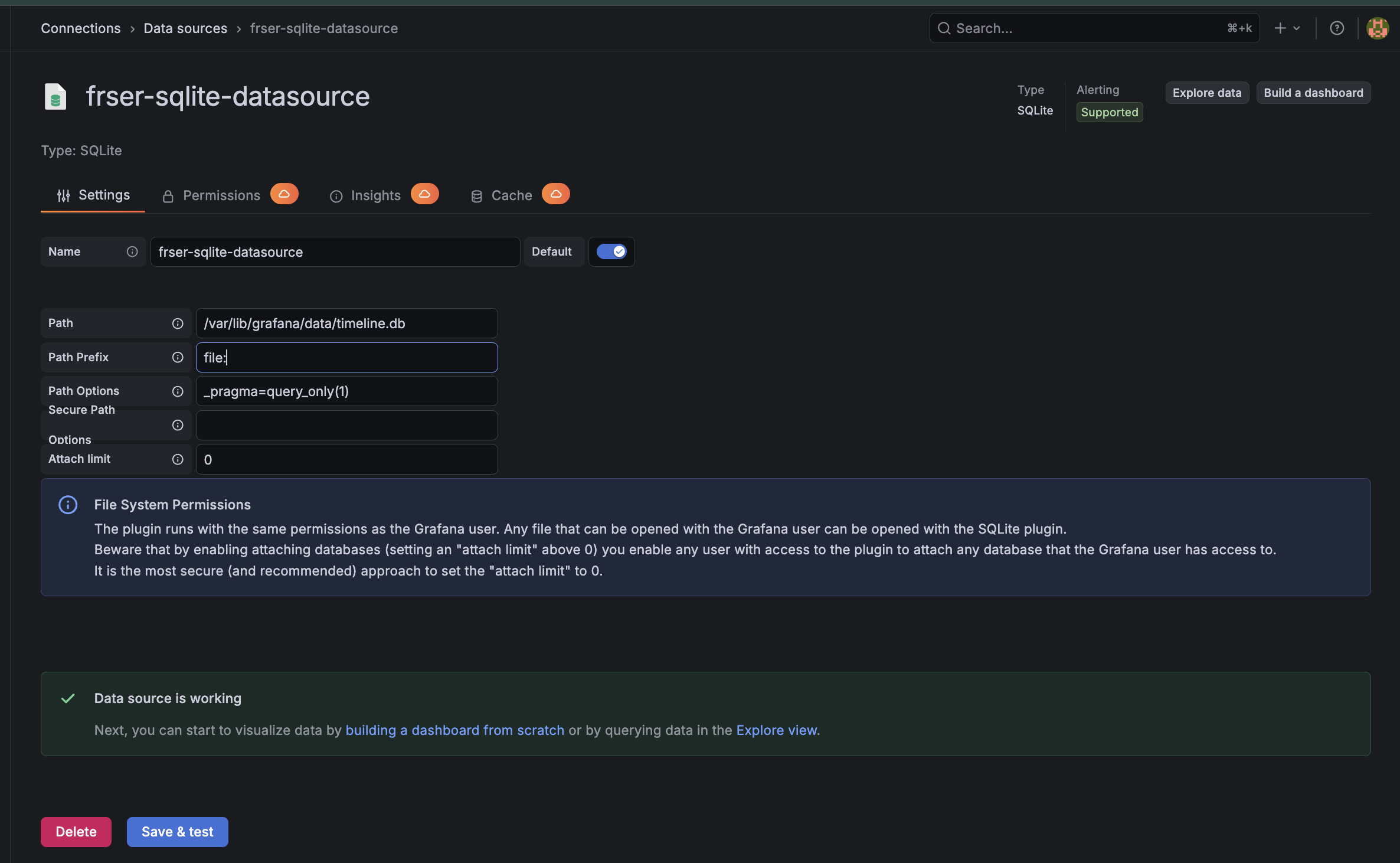Click the Path Prefix input field
1400x863 pixels.
point(347,358)
